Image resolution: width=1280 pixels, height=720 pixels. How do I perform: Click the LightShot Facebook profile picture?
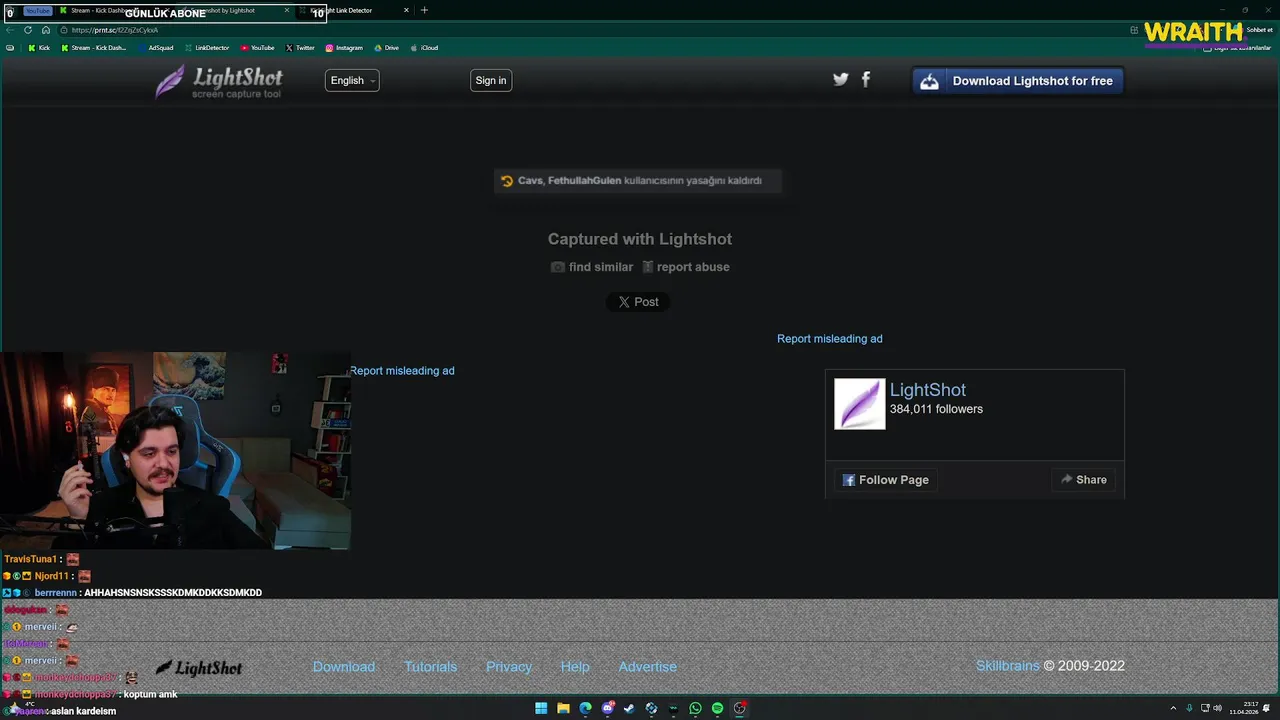click(860, 404)
